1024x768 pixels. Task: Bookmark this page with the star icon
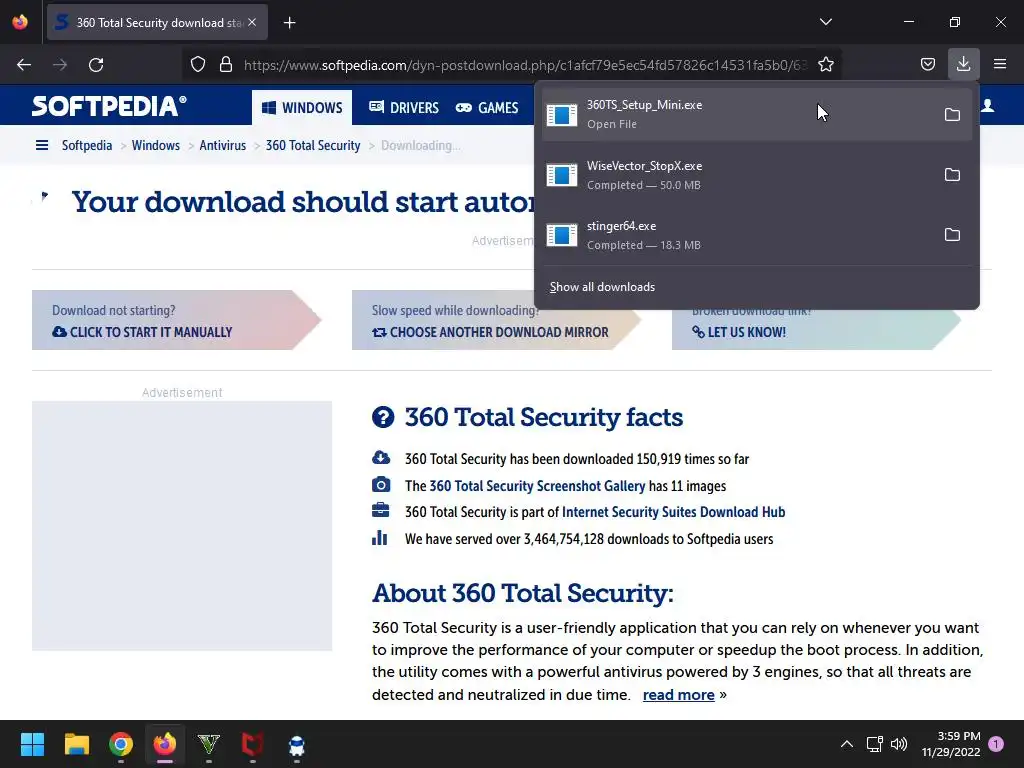pos(825,64)
